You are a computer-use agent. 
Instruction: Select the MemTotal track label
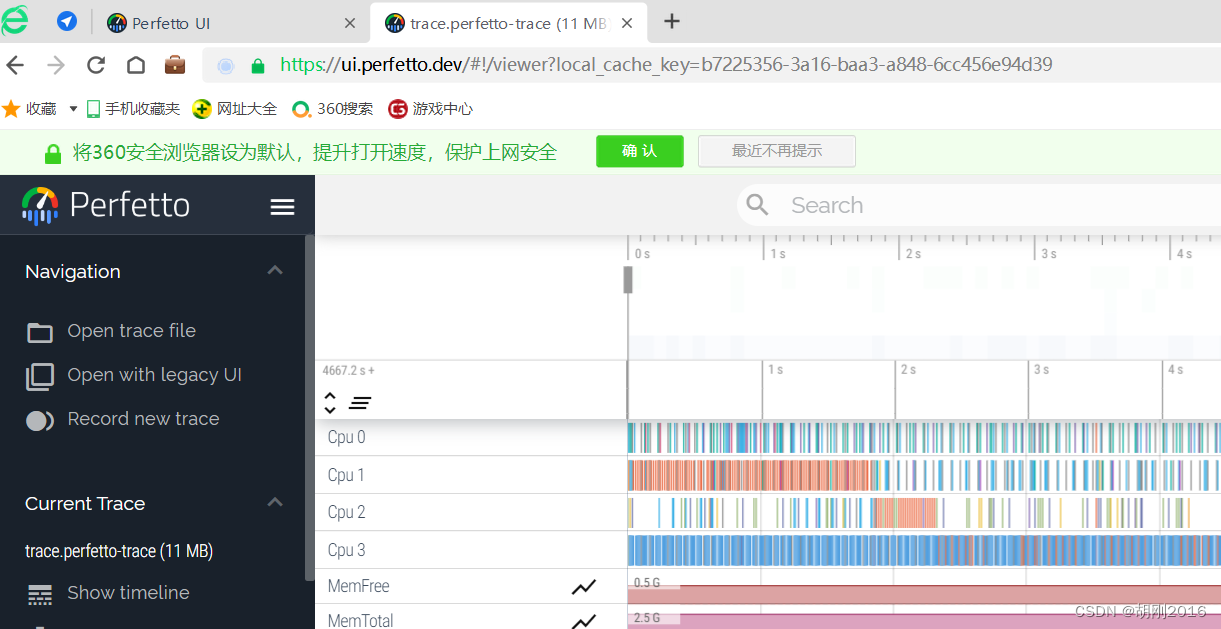pos(360,621)
